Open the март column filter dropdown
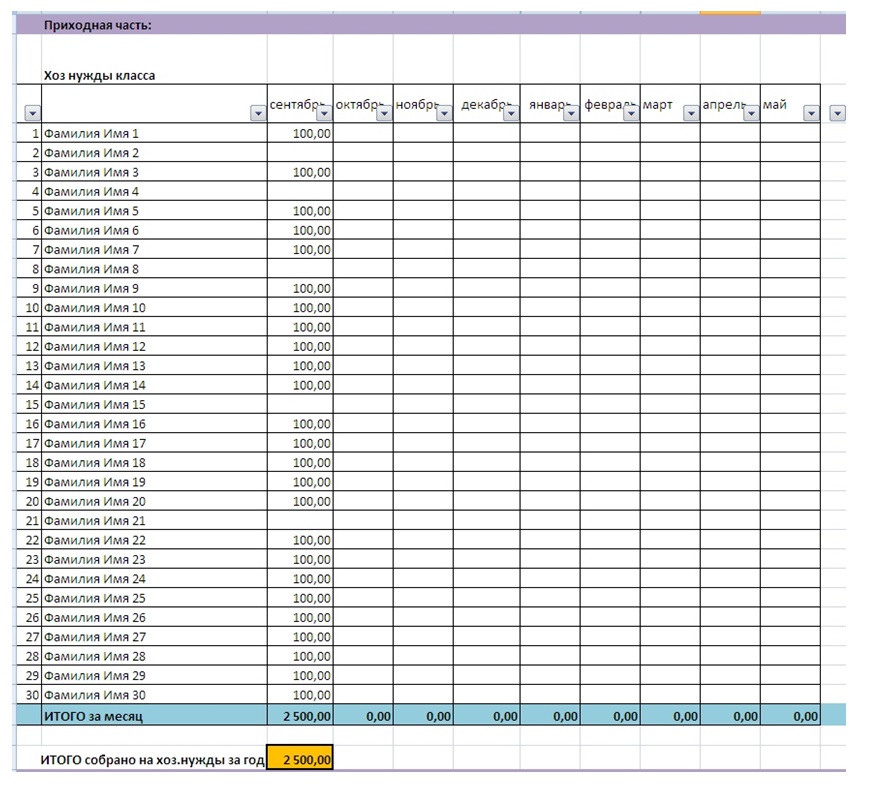The image size is (885, 803). (691, 113)
